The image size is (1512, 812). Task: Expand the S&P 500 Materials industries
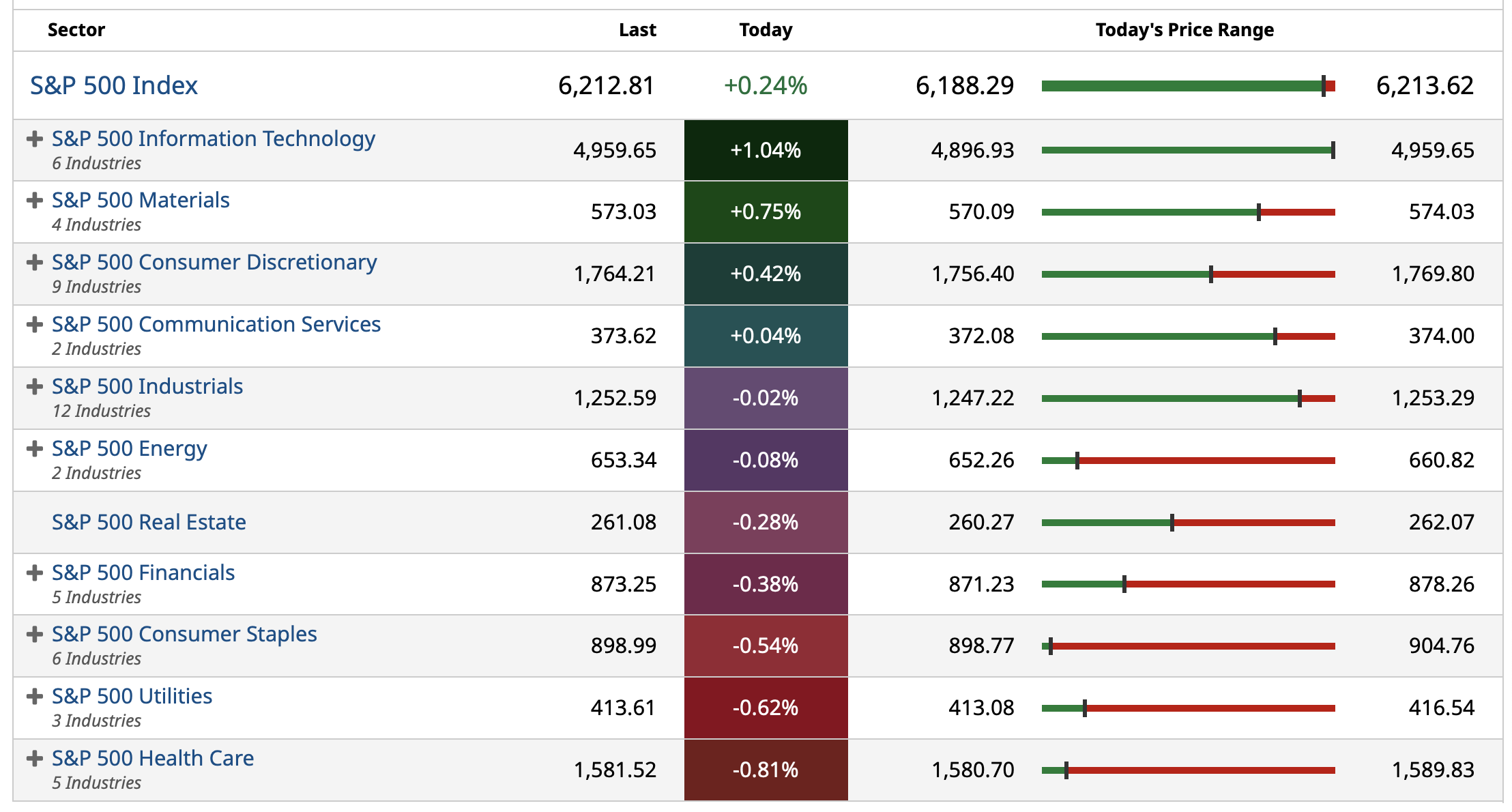tap(34, 201)
